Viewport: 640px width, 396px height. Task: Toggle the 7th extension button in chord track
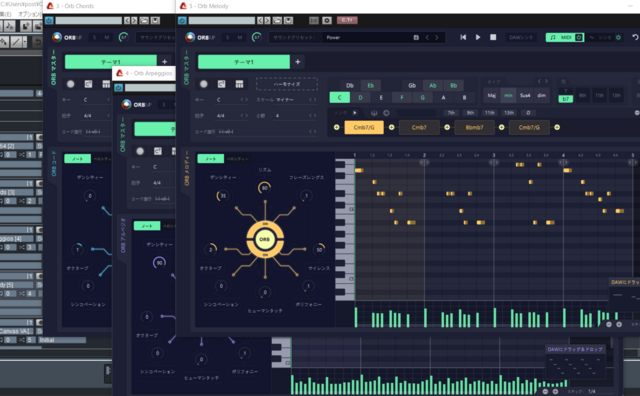click(x=451, y=113)
